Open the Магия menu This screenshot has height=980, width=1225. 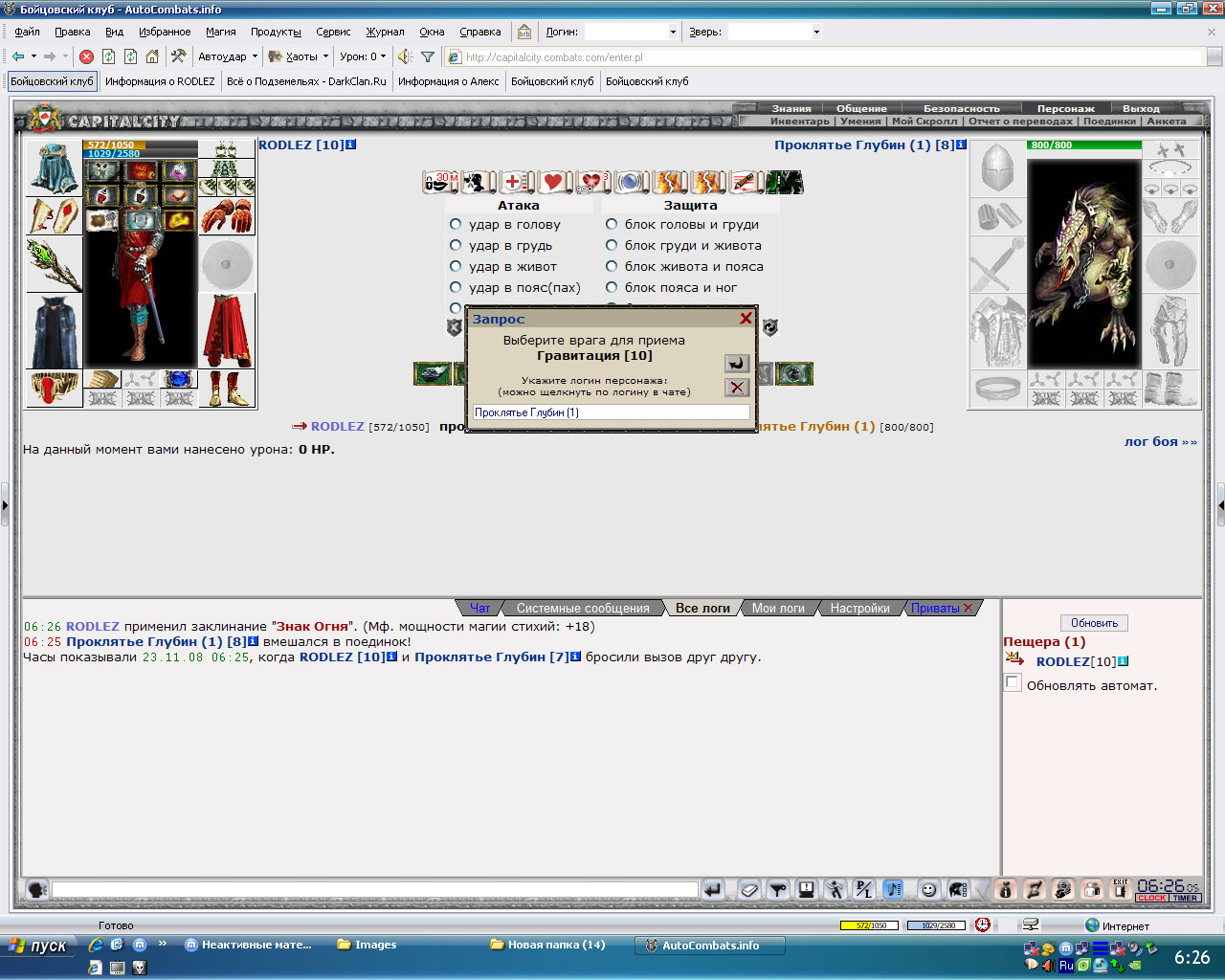pyautogui.click(x=220, y=32)
